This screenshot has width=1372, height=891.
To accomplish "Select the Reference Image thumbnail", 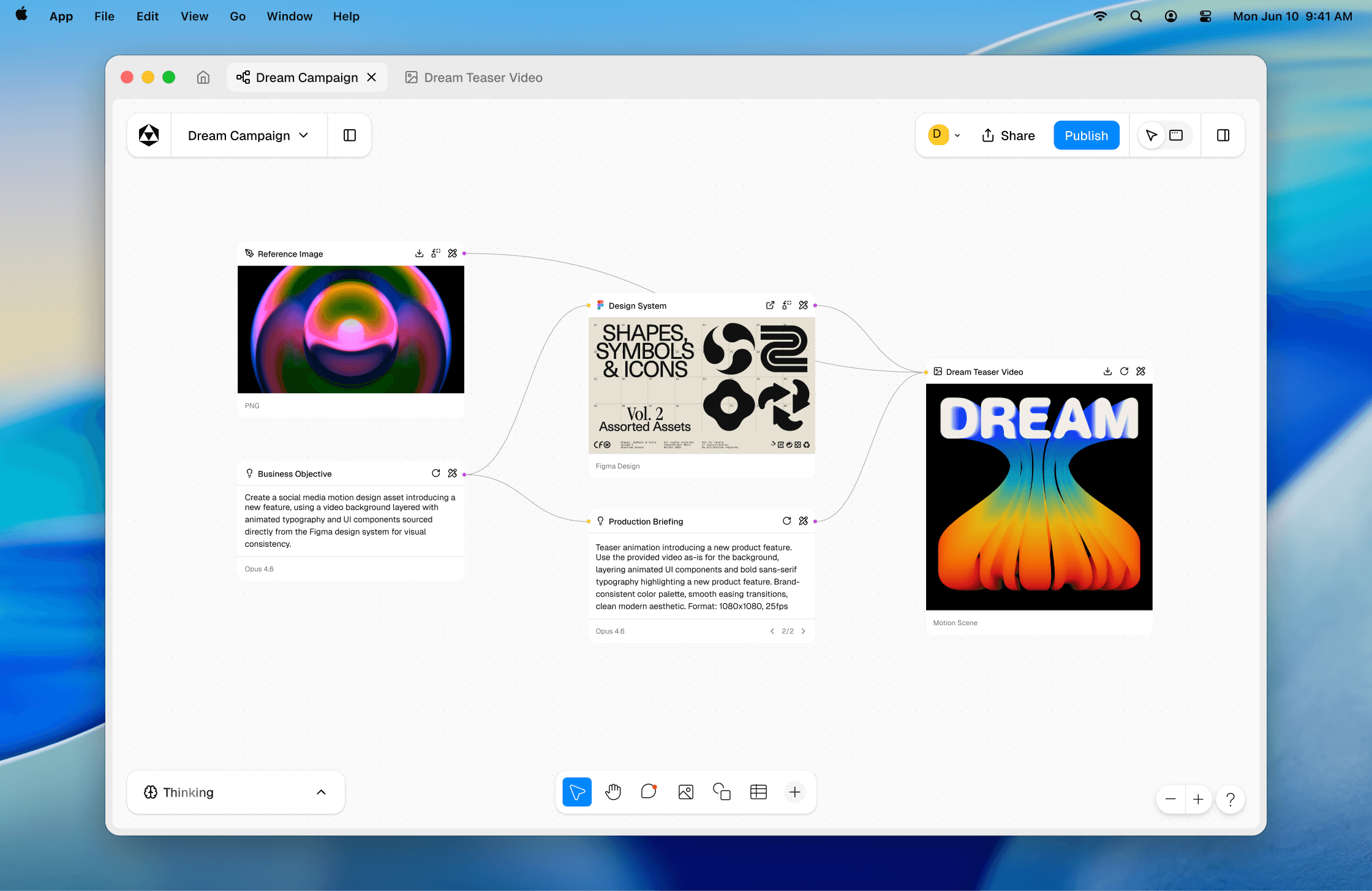I will point(351,329).
